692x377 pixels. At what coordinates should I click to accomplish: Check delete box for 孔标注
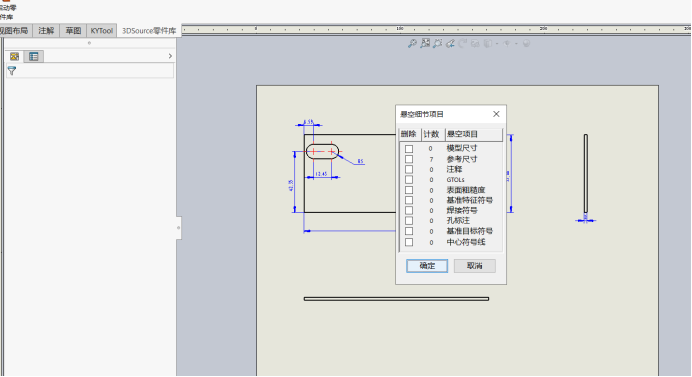409,221
